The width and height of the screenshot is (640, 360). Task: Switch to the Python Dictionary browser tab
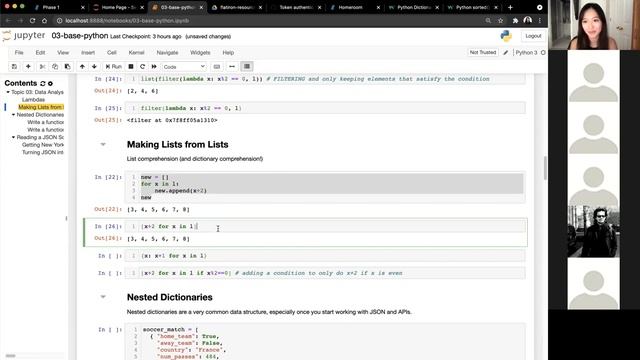[x=414, y=7]
